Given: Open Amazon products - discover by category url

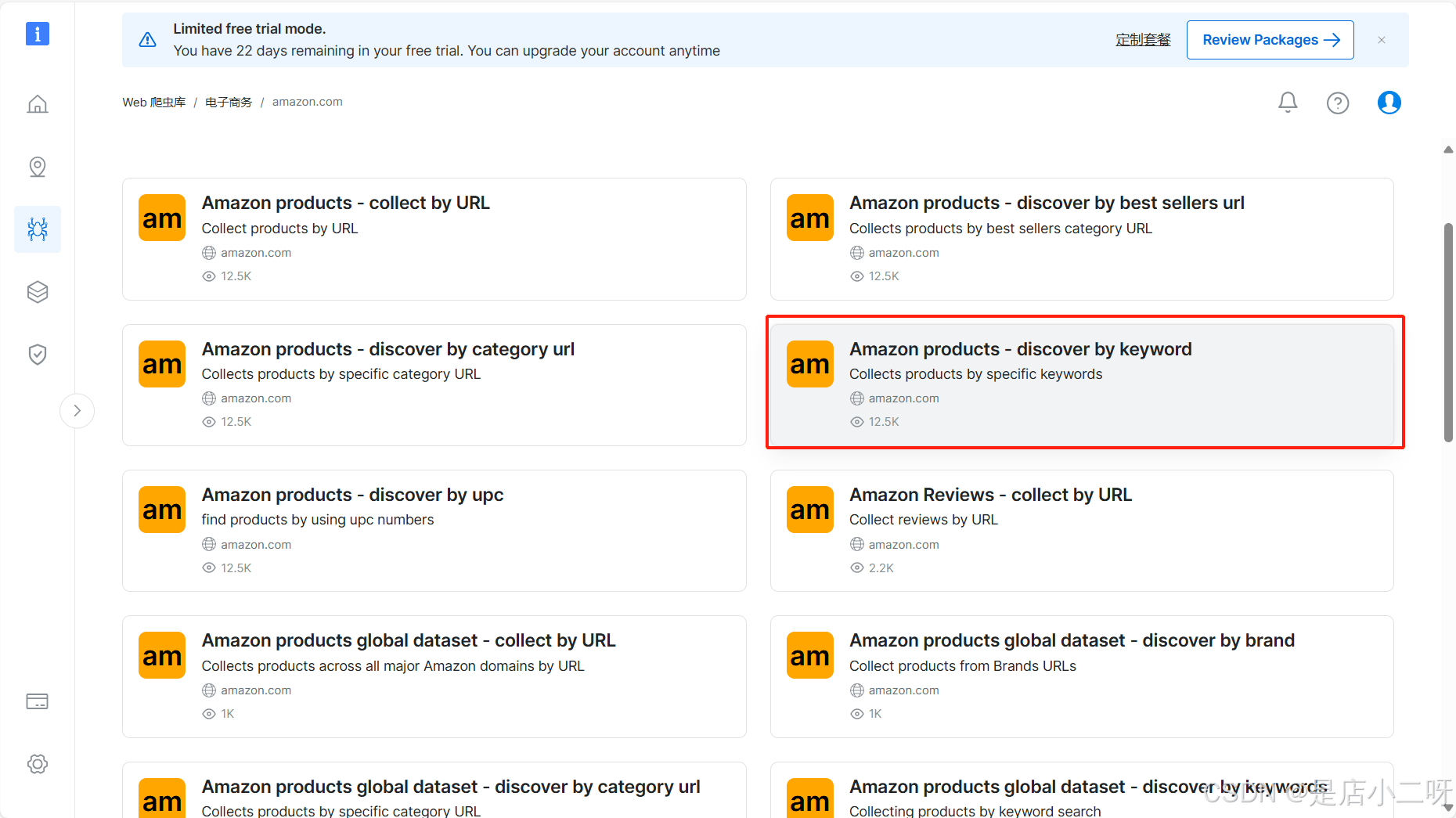Looking at the screenshot, I should coord(387,349).
